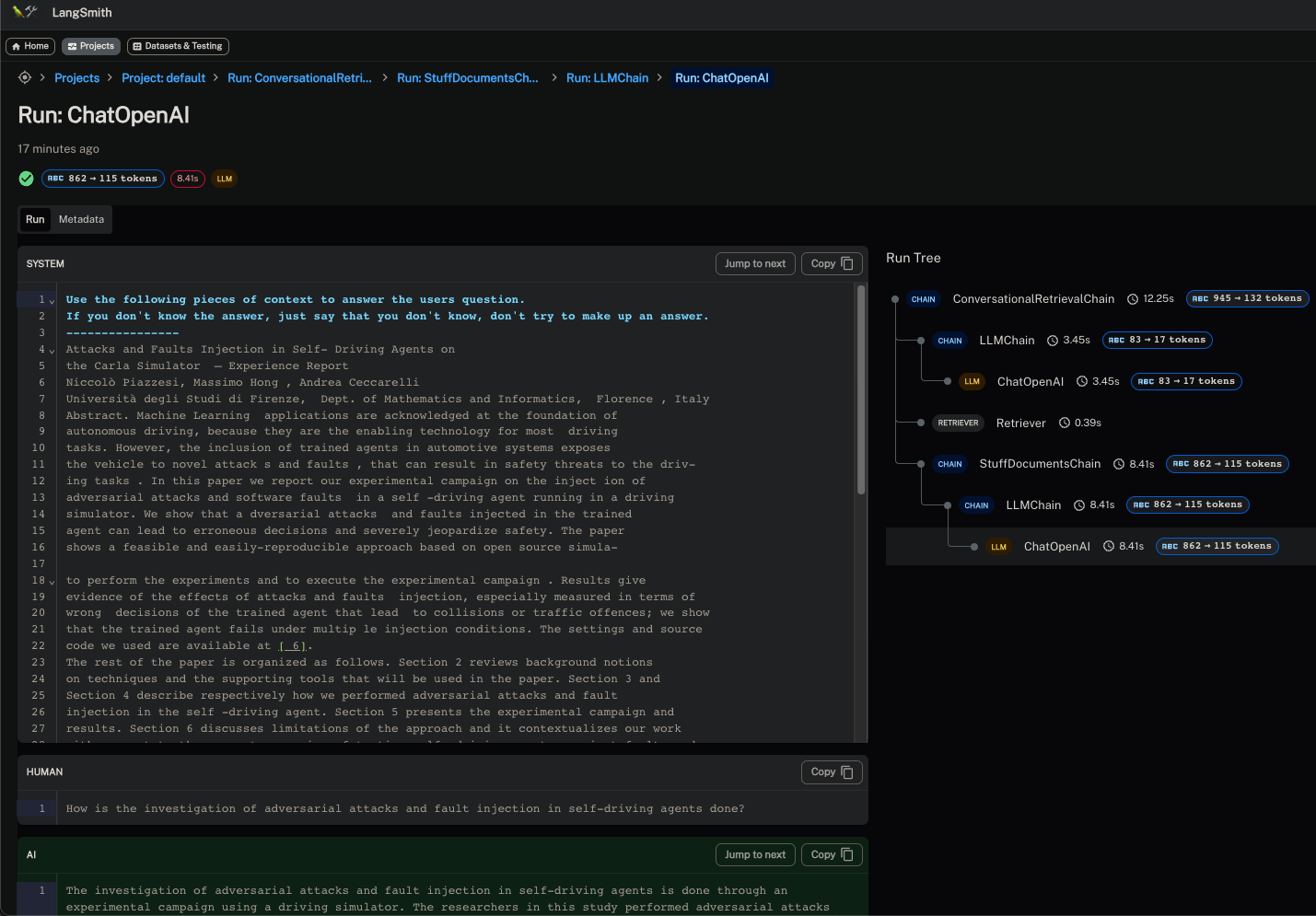1316x916 pixels.
Task: Copy the SYSTEM message
Action: (x=832, y=263)
